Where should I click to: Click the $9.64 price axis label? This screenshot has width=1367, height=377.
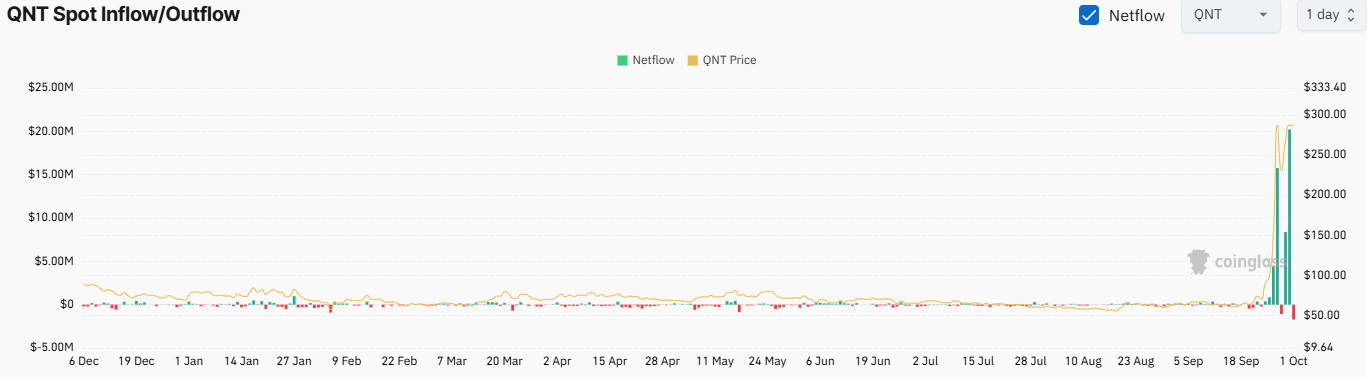(x=1319, y=348)
